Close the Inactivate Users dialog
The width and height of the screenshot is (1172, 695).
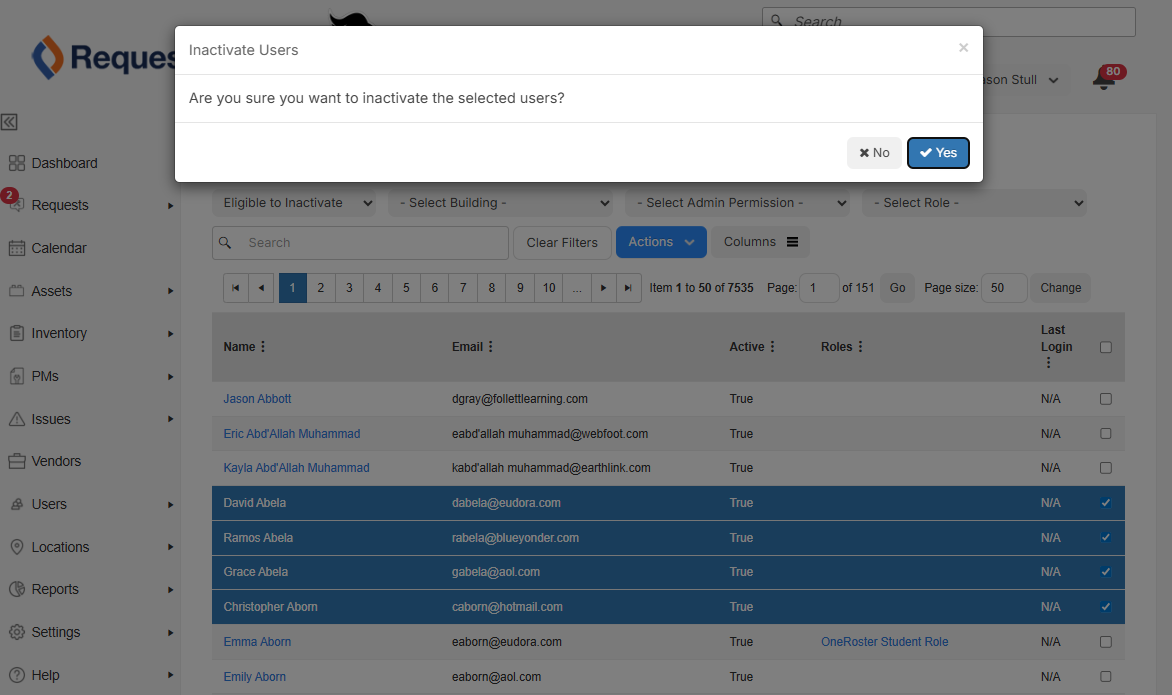pos(963,47)
